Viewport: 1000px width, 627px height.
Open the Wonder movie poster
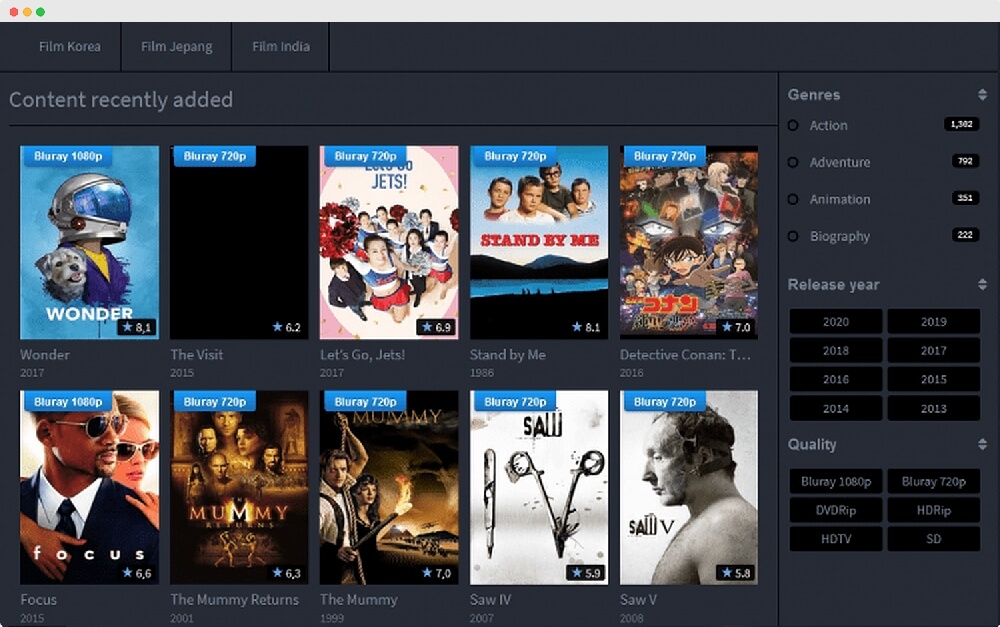[x=89, y=242]
